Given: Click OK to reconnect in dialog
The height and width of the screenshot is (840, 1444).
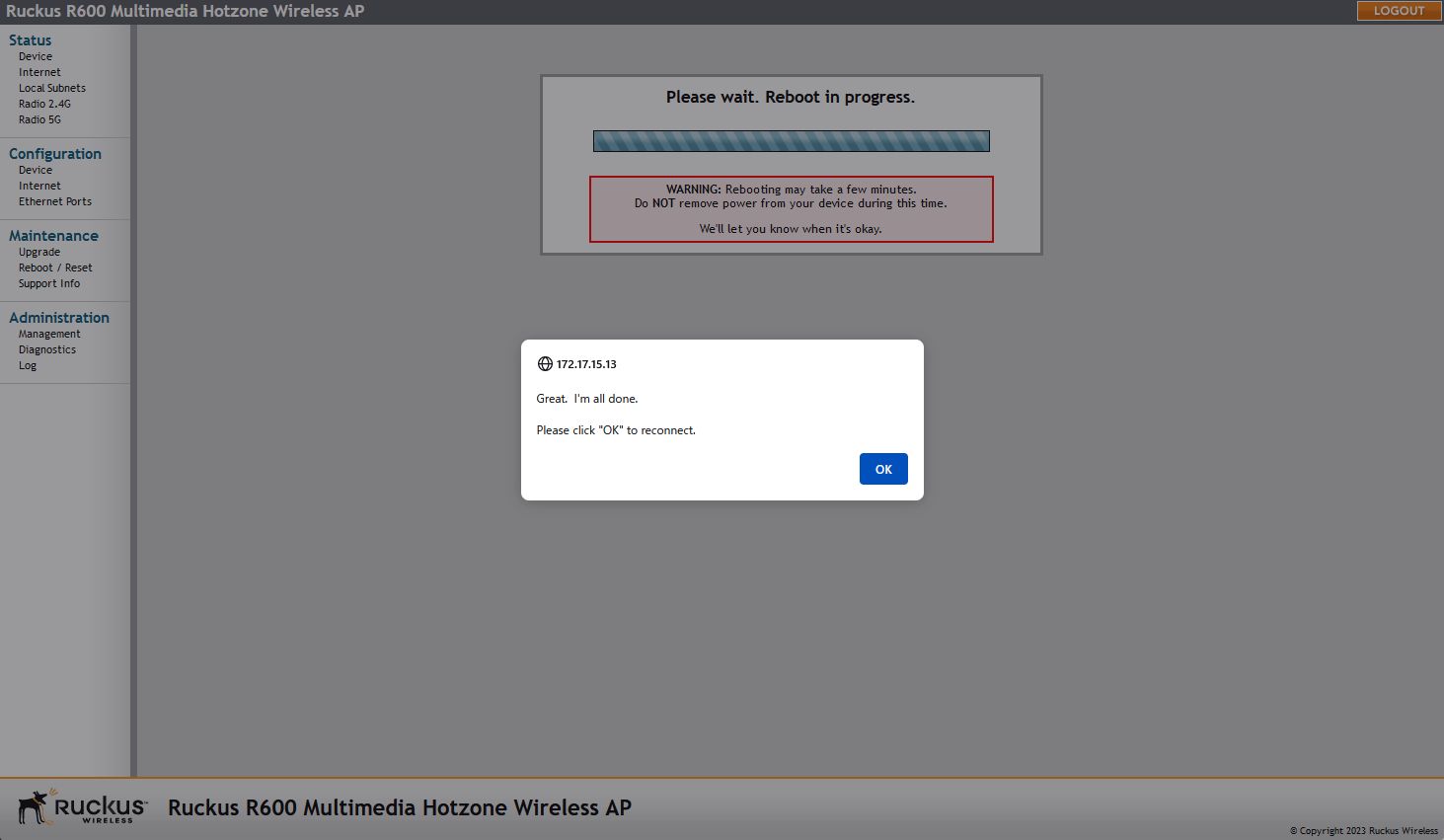Looking at the screenshot, I should (883, 469).
